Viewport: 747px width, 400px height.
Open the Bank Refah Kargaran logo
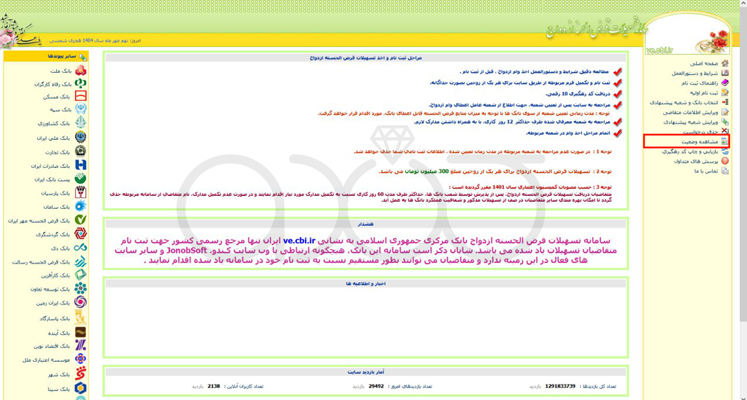(81, 84)
